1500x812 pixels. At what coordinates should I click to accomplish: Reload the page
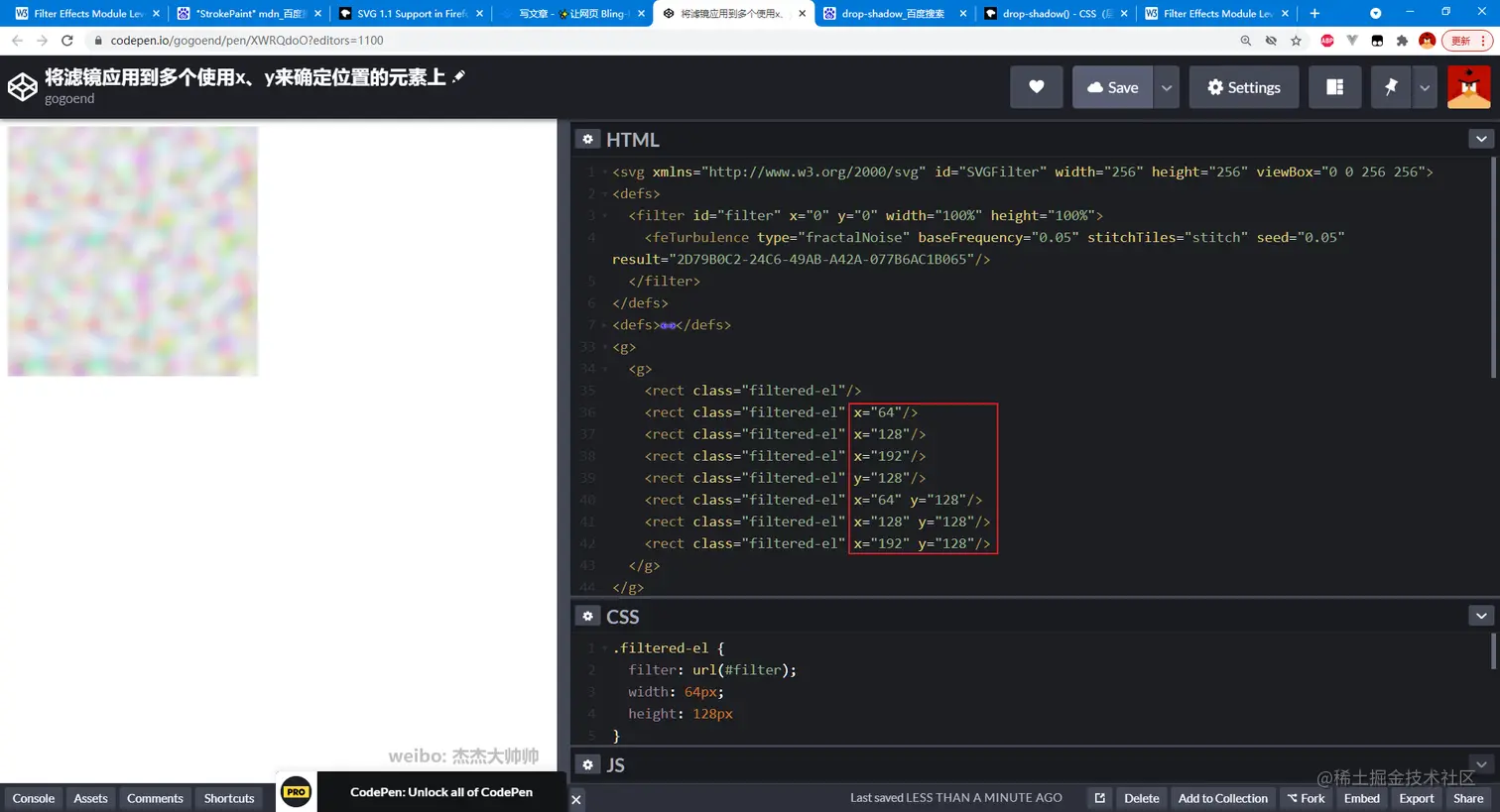click(67, 41)
